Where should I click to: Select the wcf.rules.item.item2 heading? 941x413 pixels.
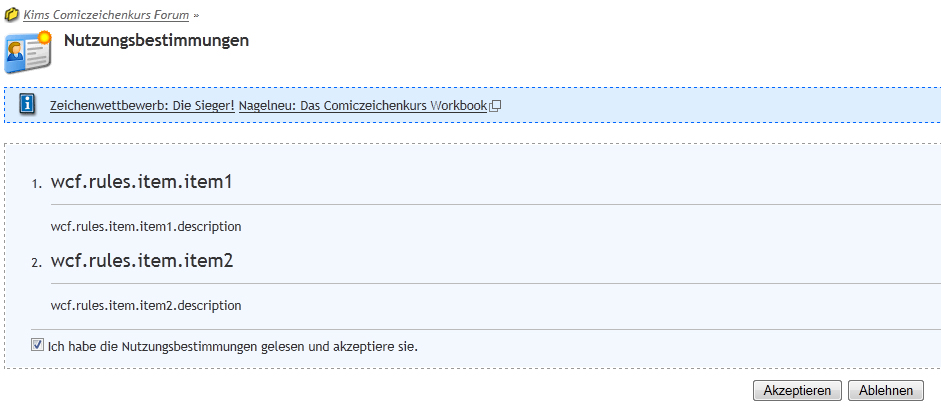click(141, 260)
